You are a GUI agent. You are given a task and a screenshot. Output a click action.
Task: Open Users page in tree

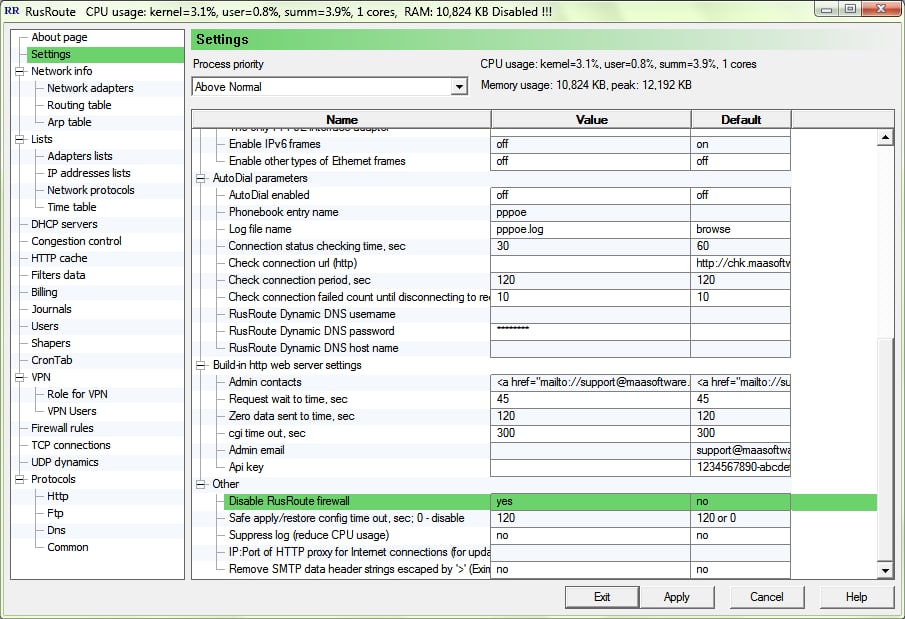tap(45, 326)
